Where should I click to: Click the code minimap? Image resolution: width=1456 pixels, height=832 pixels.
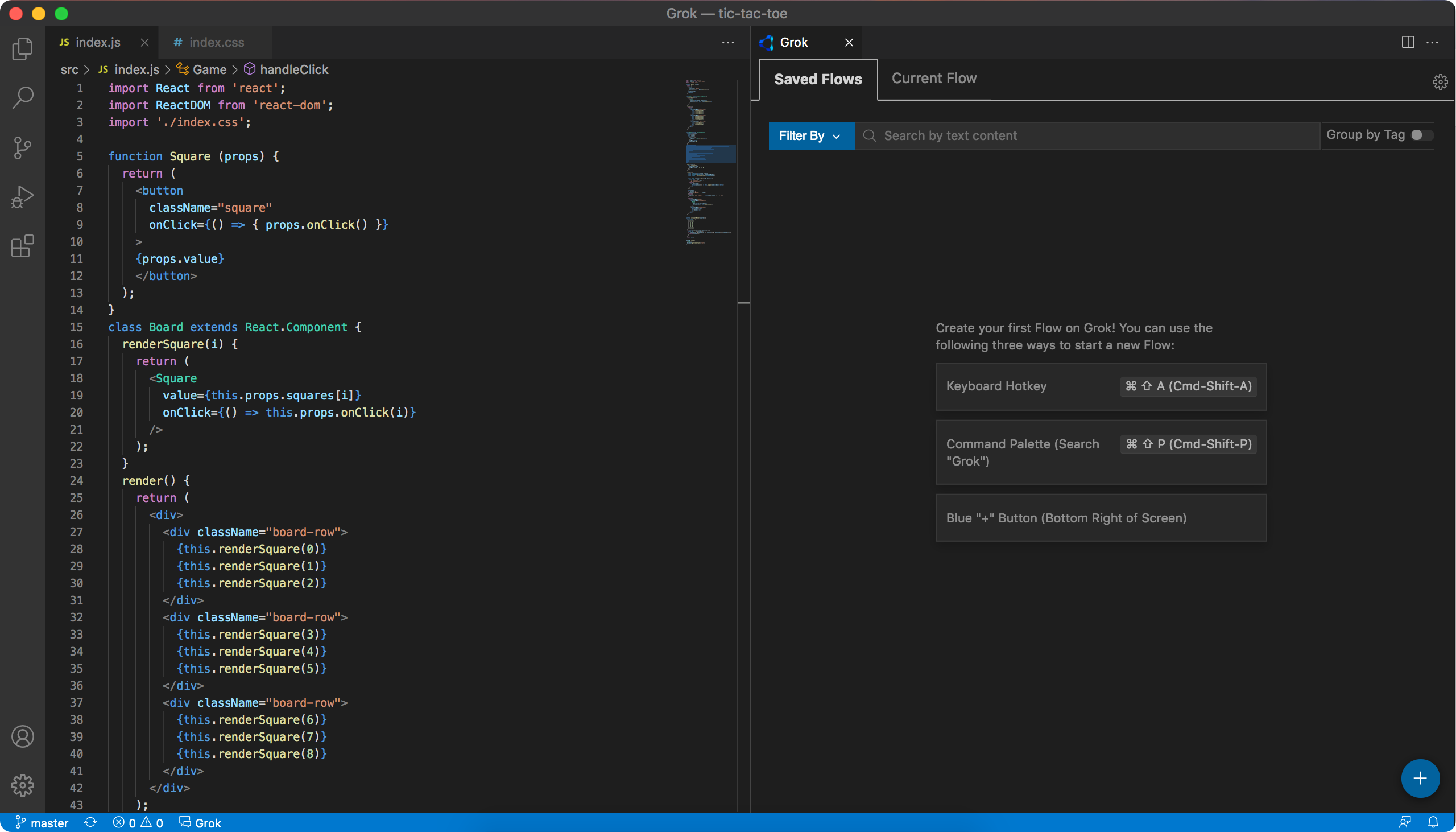click(710, 162)
